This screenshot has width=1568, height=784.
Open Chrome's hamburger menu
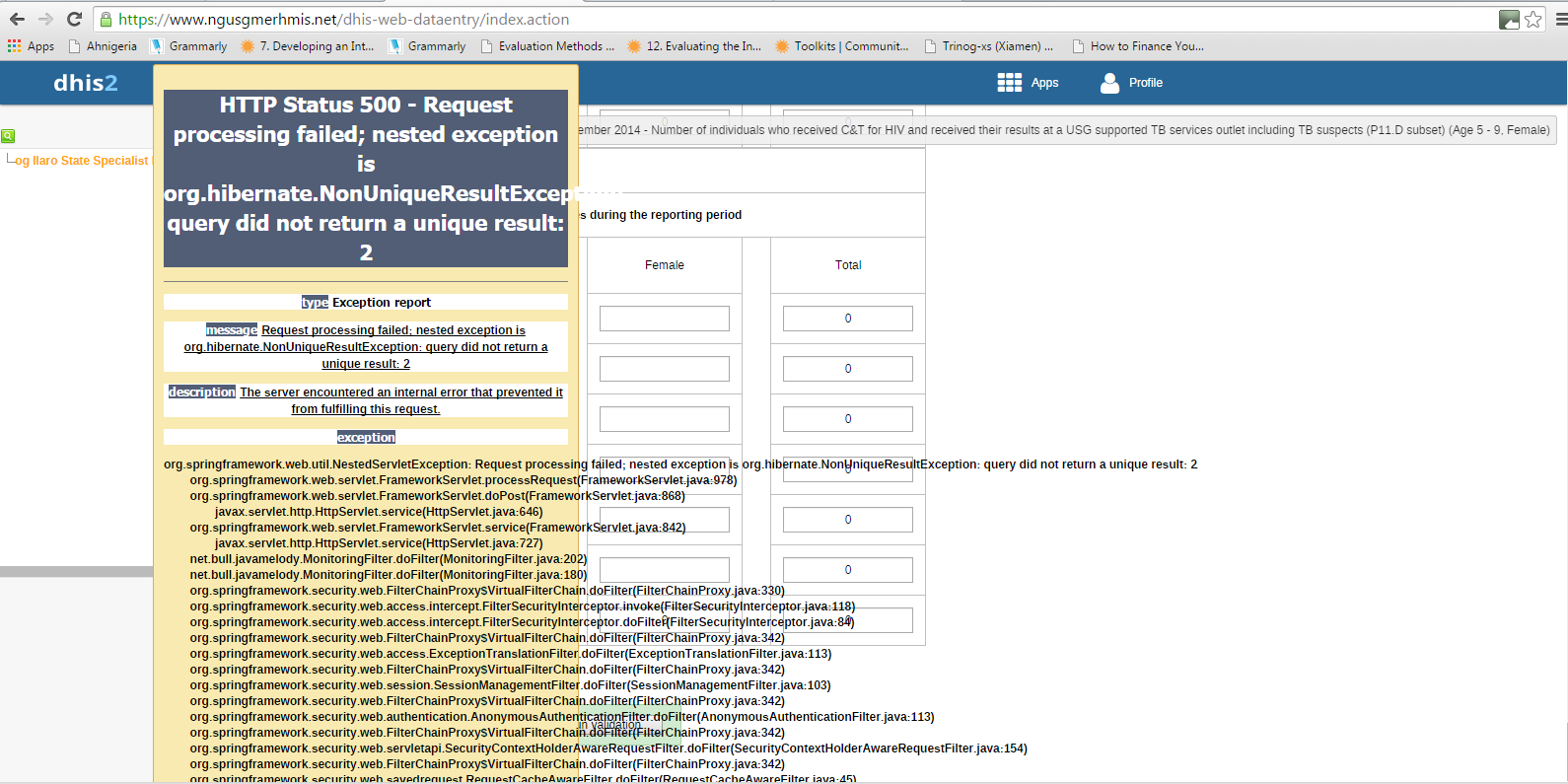click(1560, 19)
